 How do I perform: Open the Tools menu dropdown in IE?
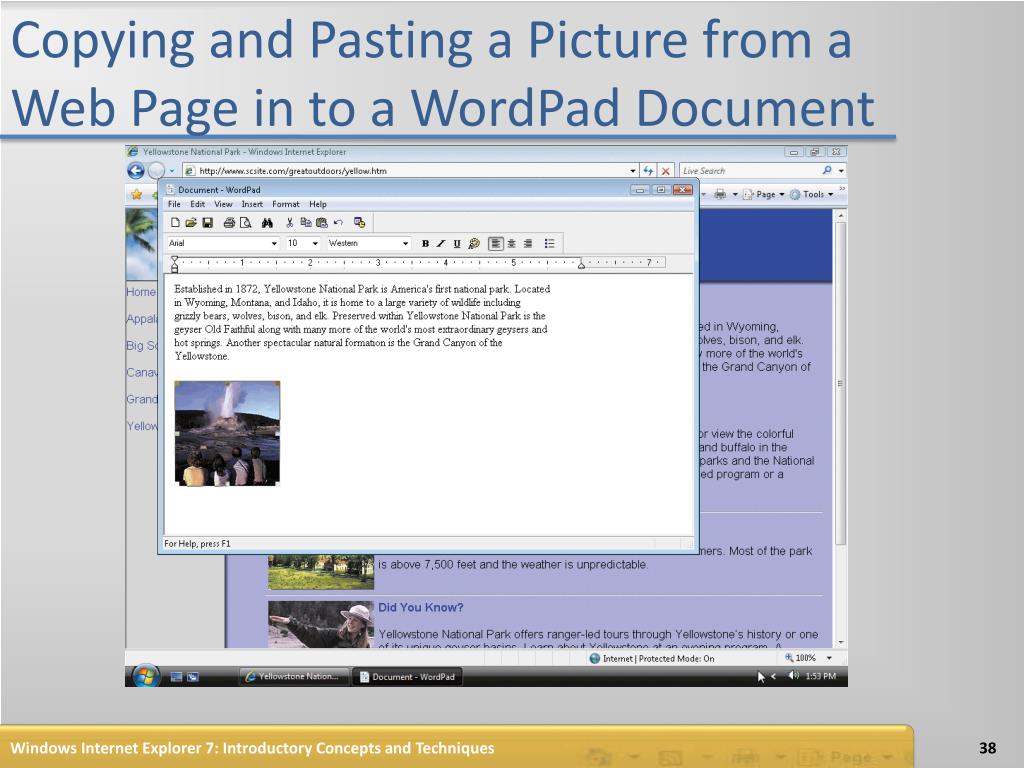[x=812, y=194]
